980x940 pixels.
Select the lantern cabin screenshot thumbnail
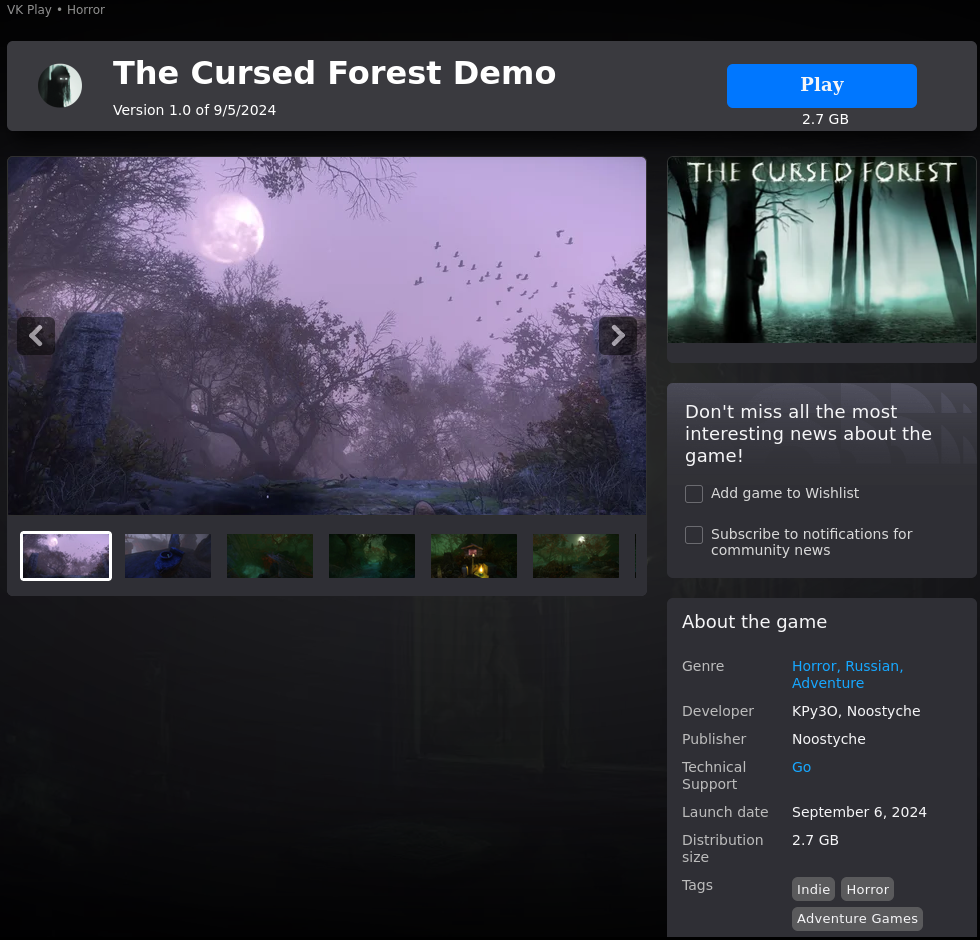pyautogui.click(x=473, y=555)
